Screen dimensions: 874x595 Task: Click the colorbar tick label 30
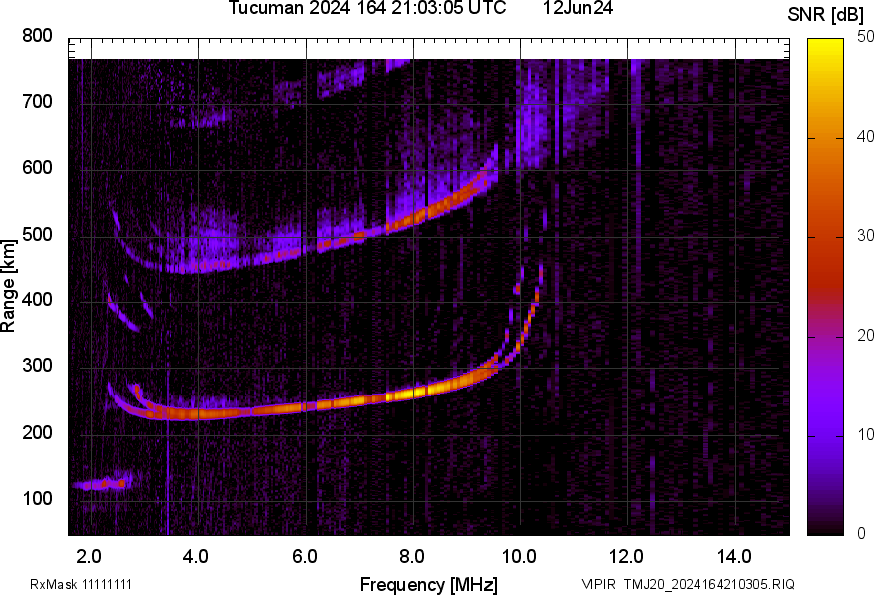(865, 235)
